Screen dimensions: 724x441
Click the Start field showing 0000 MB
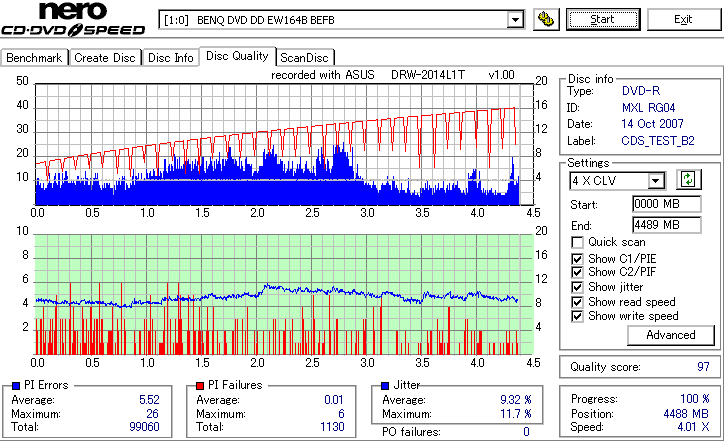(x=666, y=204)
